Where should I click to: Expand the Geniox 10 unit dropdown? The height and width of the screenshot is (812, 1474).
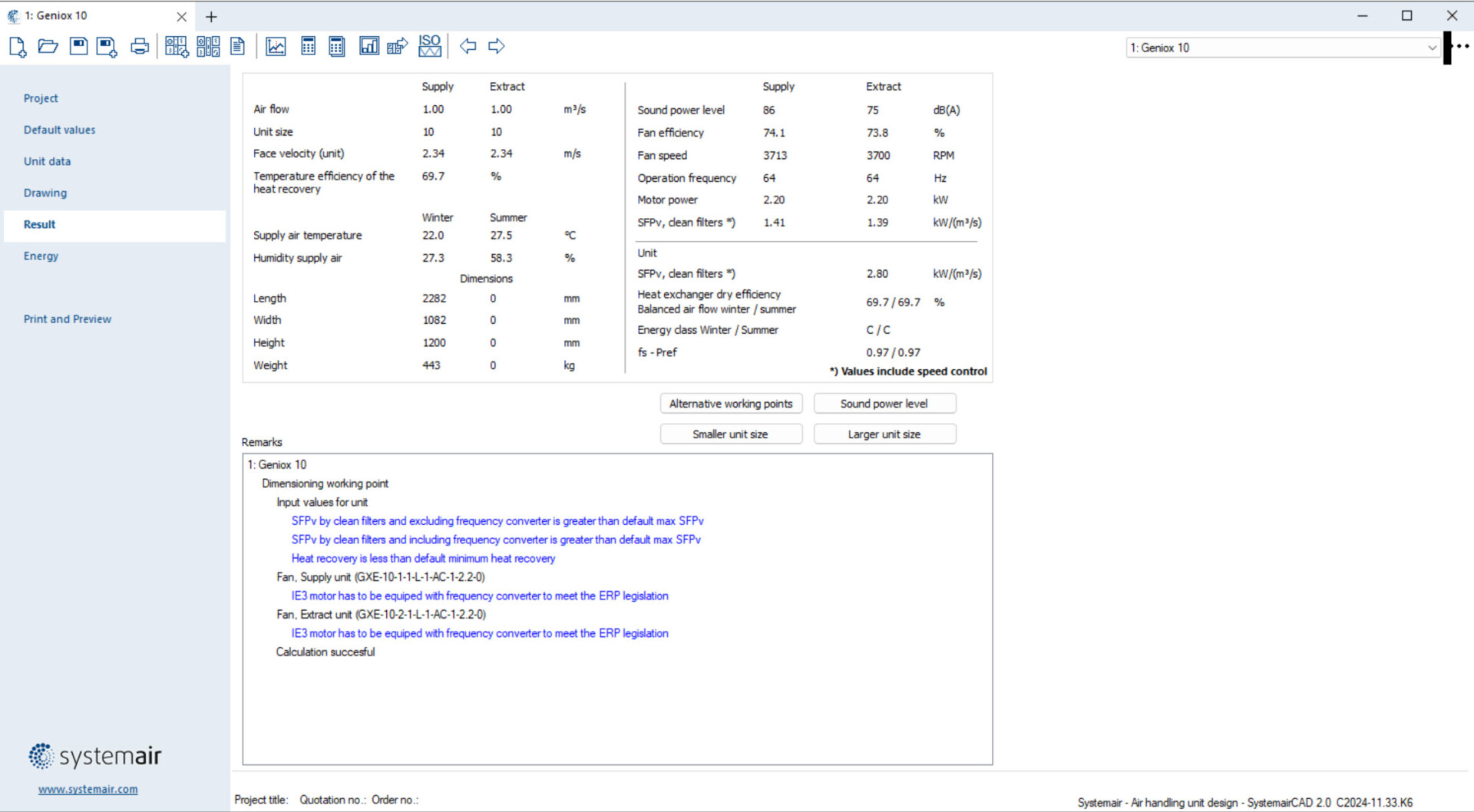[x=1432, y=48]
